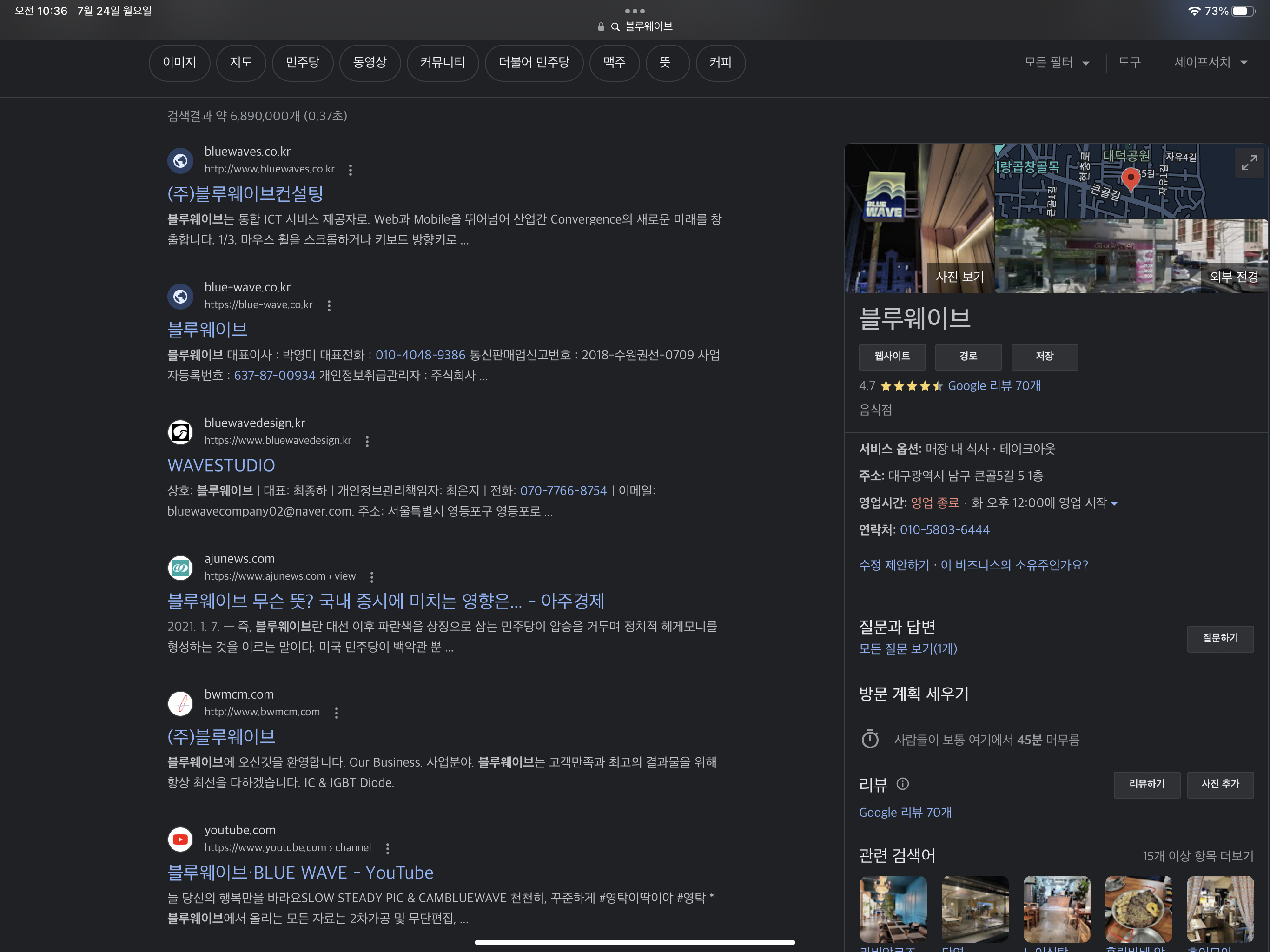The height and width of the screenshot is (952, 1270).
Task: Tap the search magnifier in address bar
Action: 615,27
